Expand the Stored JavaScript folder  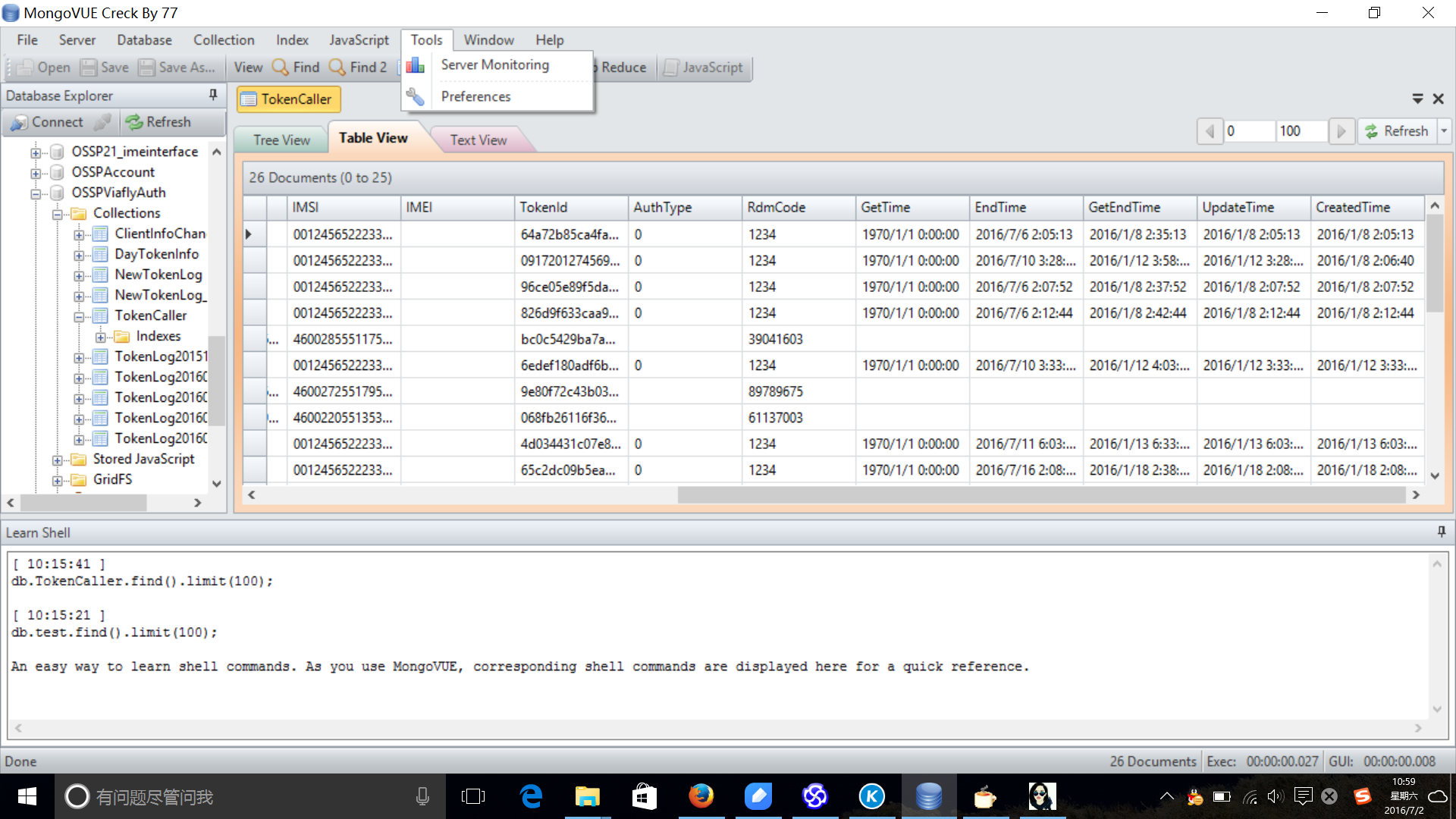(x=58, y=460)
